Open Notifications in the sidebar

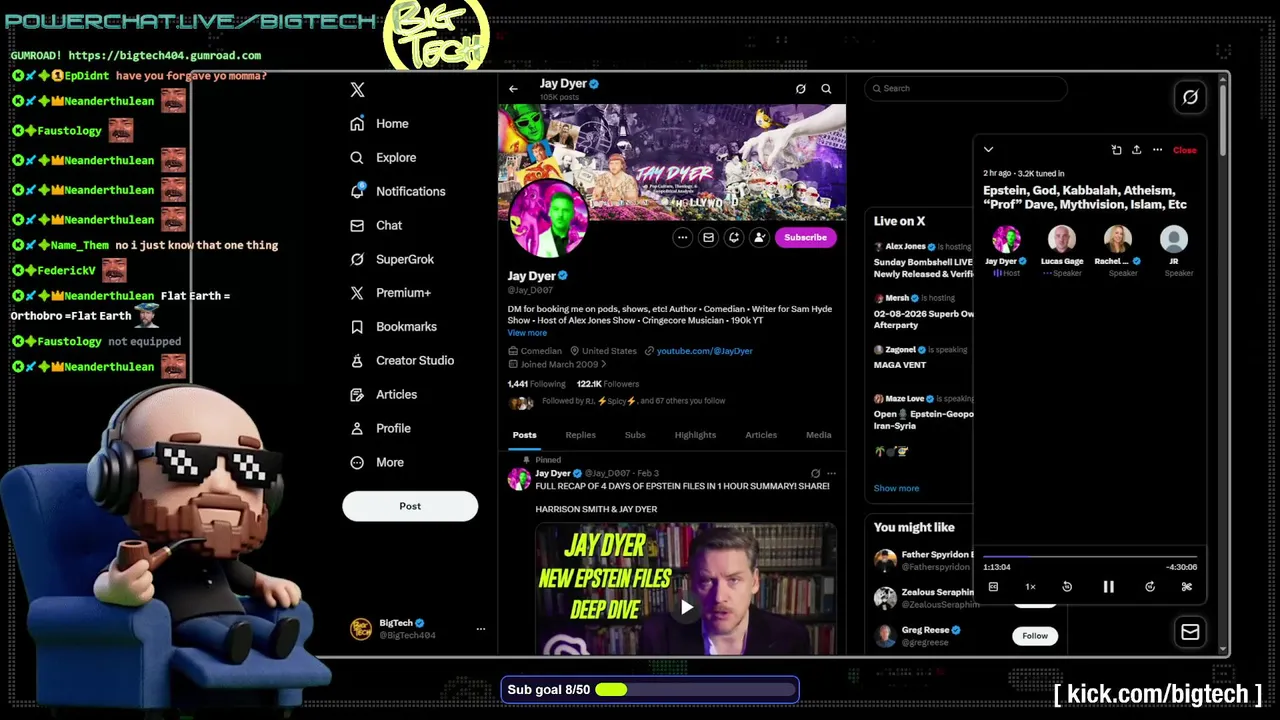[x=398, y=192]
